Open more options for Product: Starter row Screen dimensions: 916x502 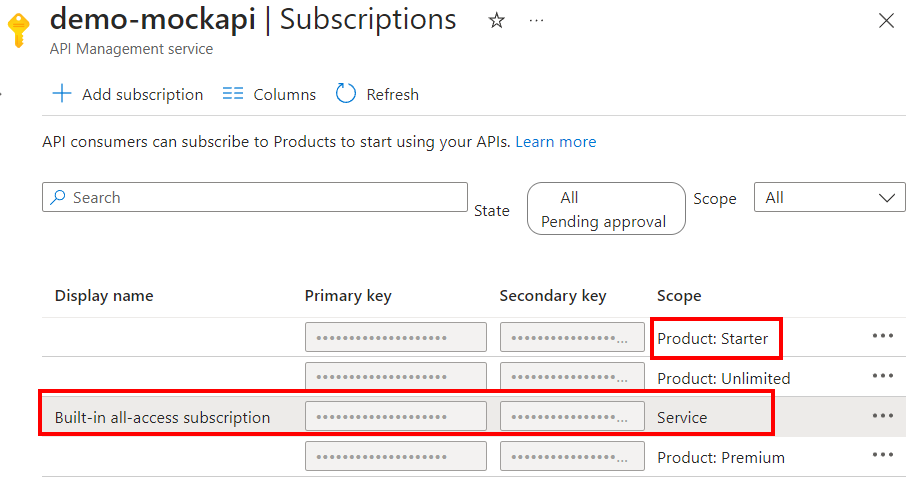point(882,336)
